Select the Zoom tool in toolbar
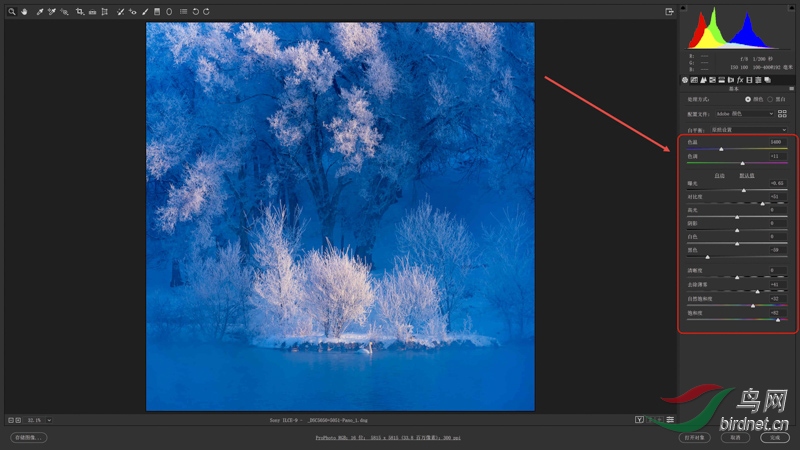Screen dimensions: 800x450 coord(13,11)
